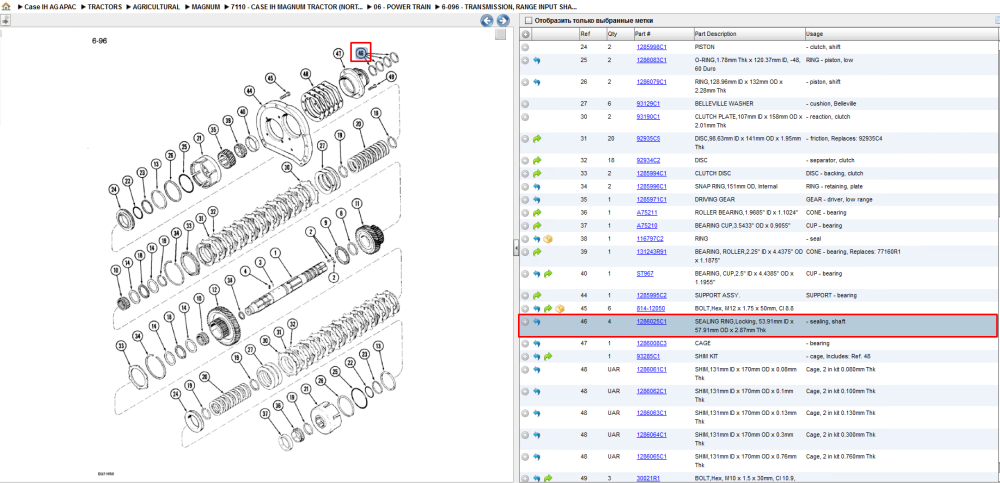Click green arrow icon for ref 32 DISC

(x=536, y=161)
